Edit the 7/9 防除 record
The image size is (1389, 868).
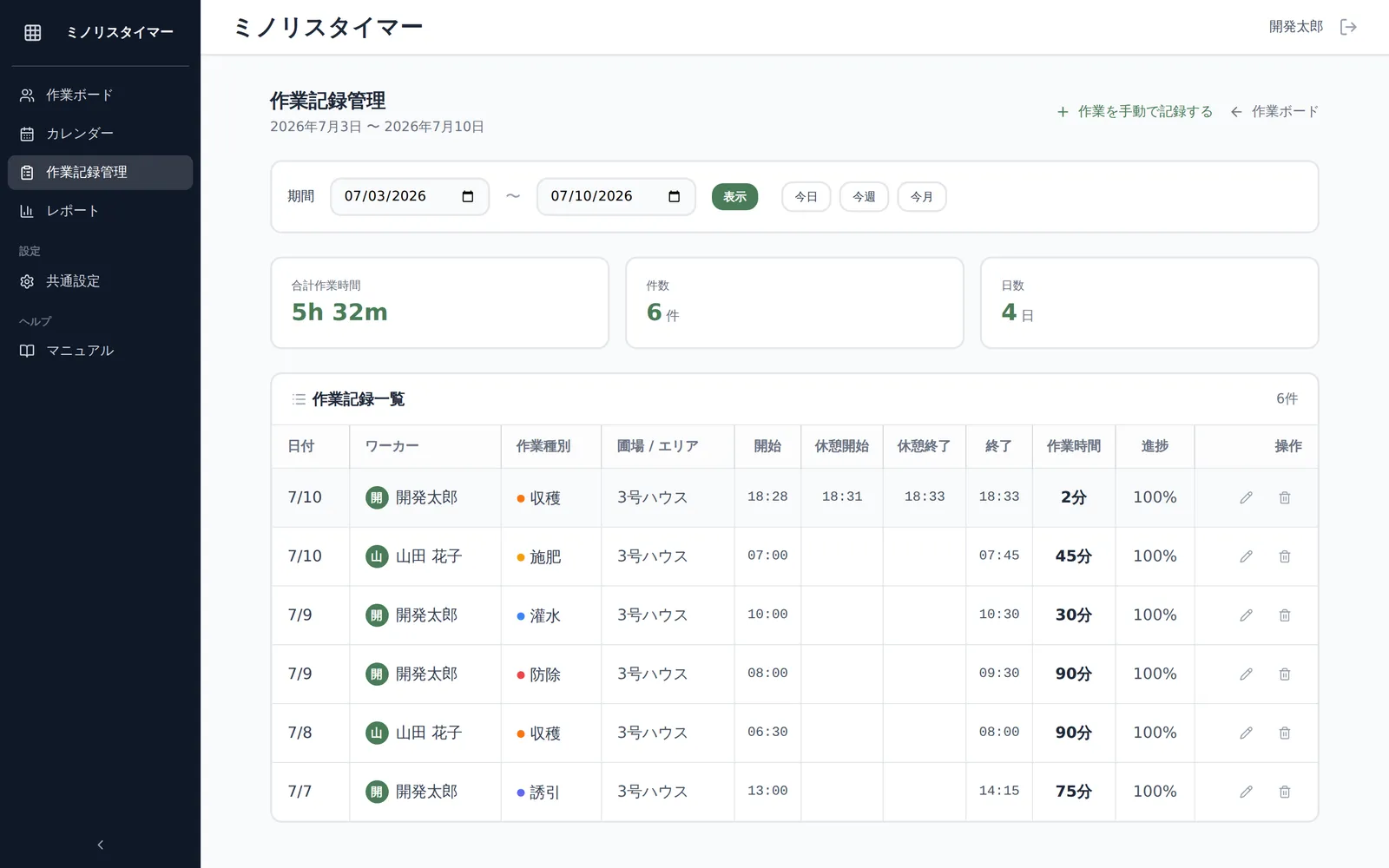1246,674
